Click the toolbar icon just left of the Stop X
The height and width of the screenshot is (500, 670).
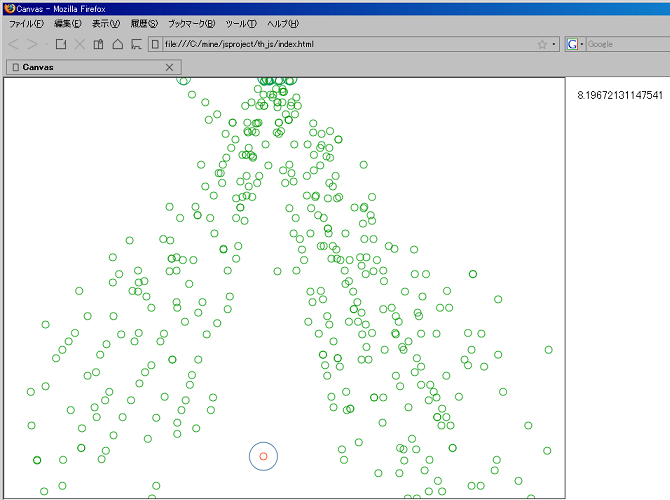pyautogui.click(x=61, y=44)
